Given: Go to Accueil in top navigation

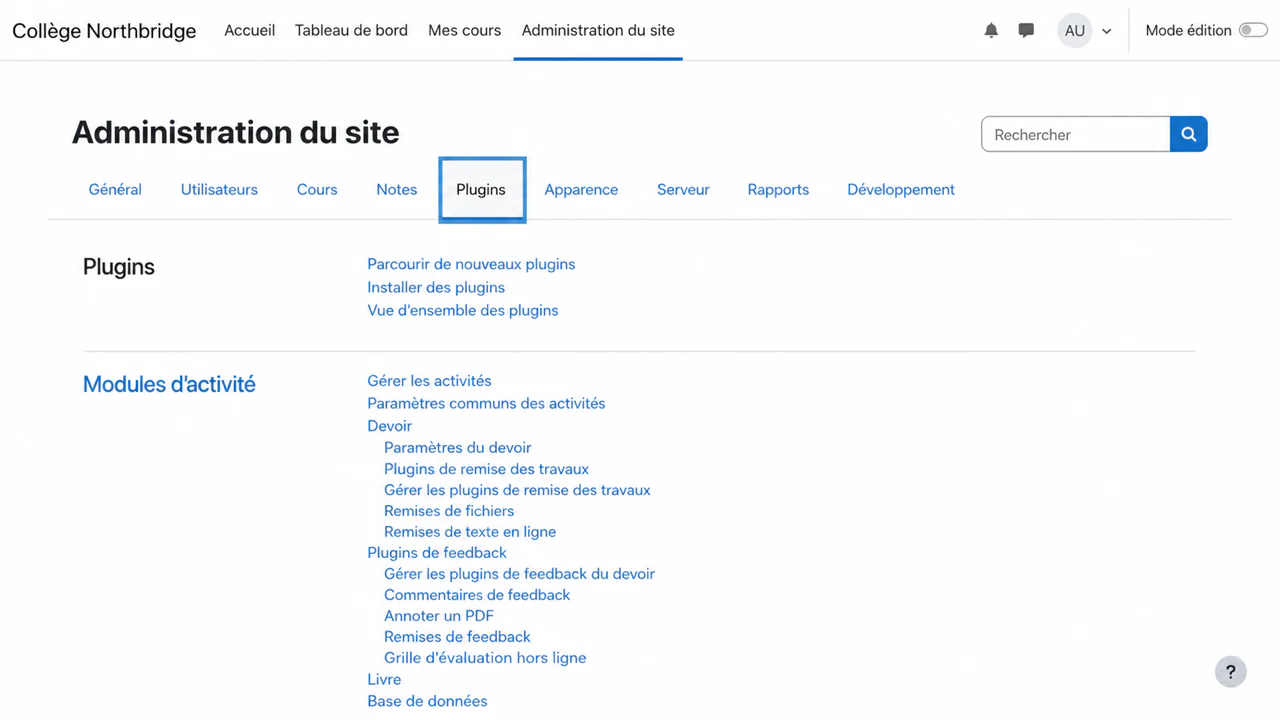Looking at the screenshot, I should point(250,30).
